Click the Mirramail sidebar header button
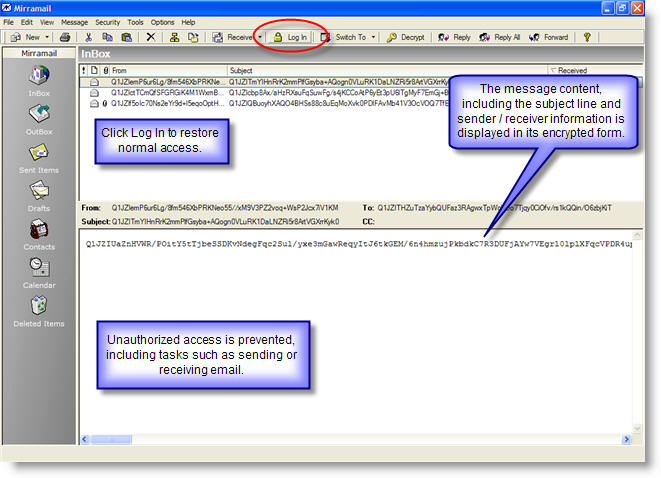 point(39,53)
